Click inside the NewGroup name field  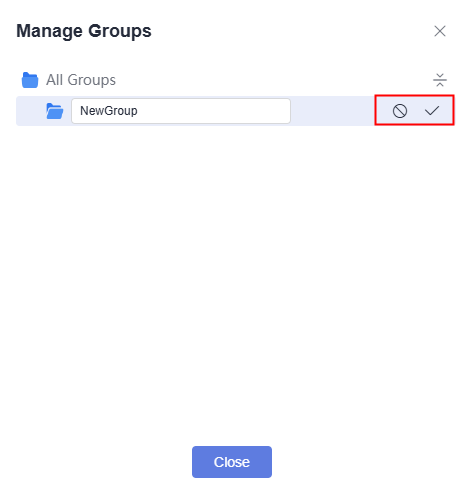pyautogui.click(x=181, y=111)
